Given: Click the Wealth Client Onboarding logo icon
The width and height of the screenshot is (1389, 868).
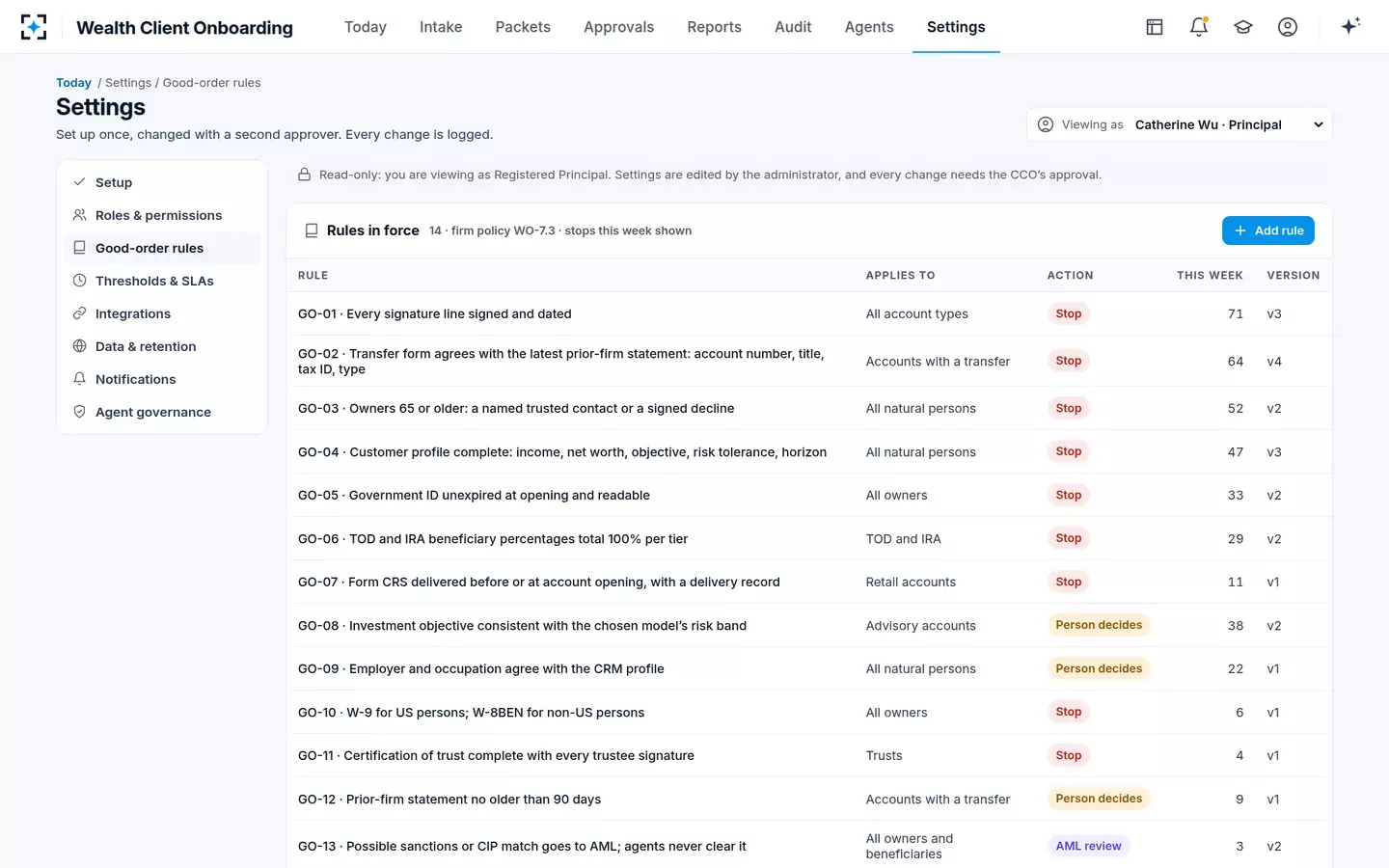Looking at the screenshot, I should tap(34, 27).
